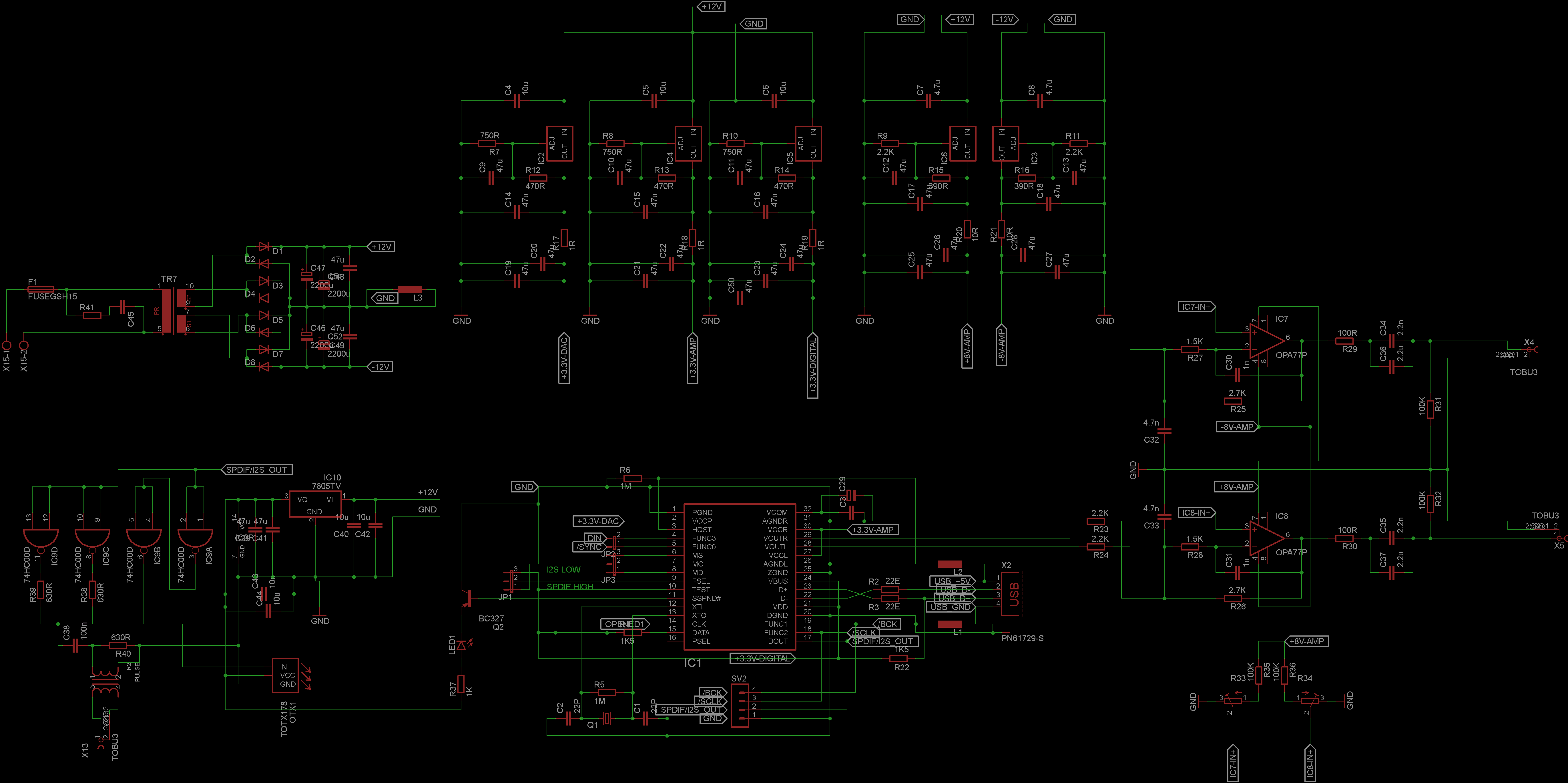Click the IC9B NAND gate symbol
This screenshot has width=1568, height=783.
tap(144, 541)
